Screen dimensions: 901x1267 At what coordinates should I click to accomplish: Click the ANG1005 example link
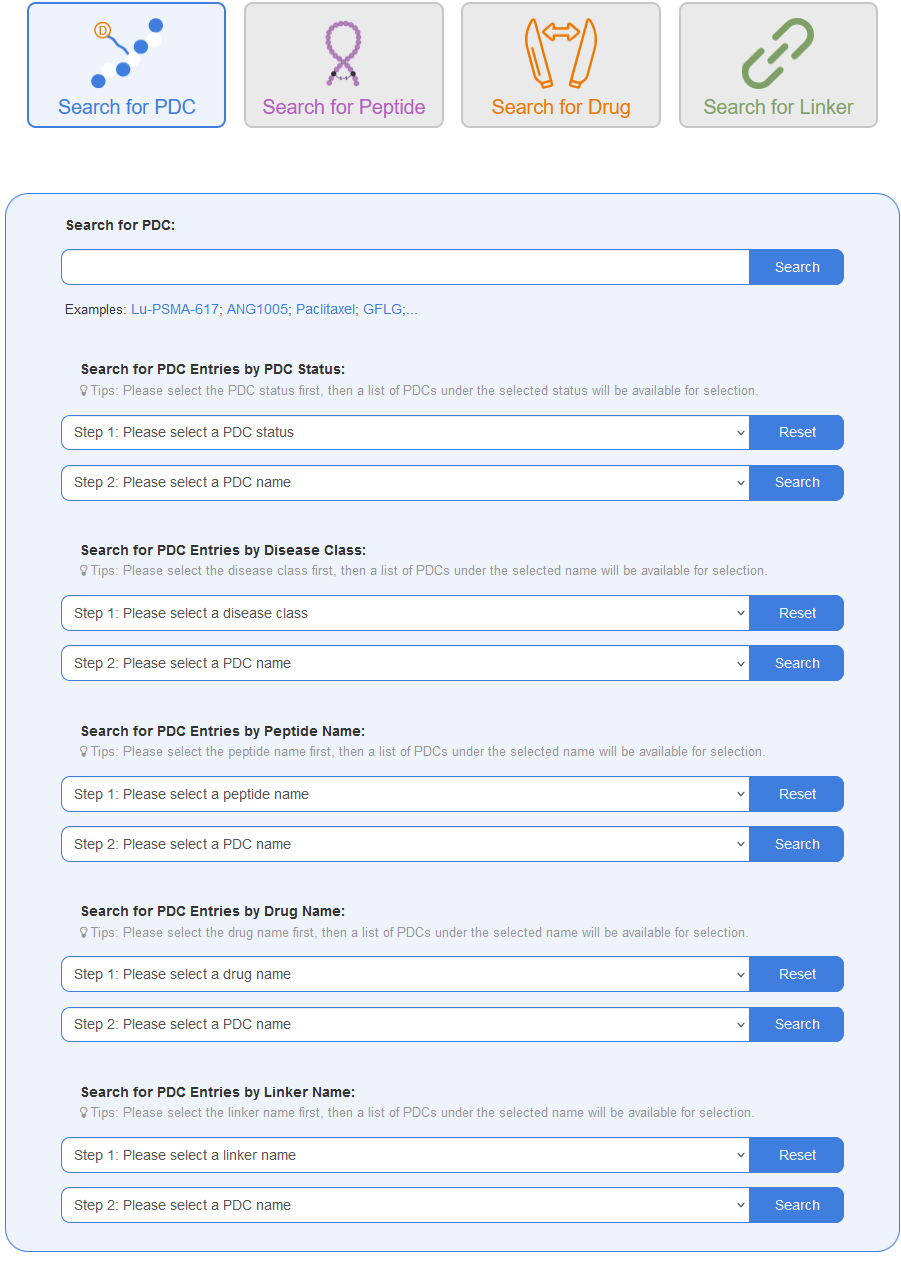tap(258, 310)
